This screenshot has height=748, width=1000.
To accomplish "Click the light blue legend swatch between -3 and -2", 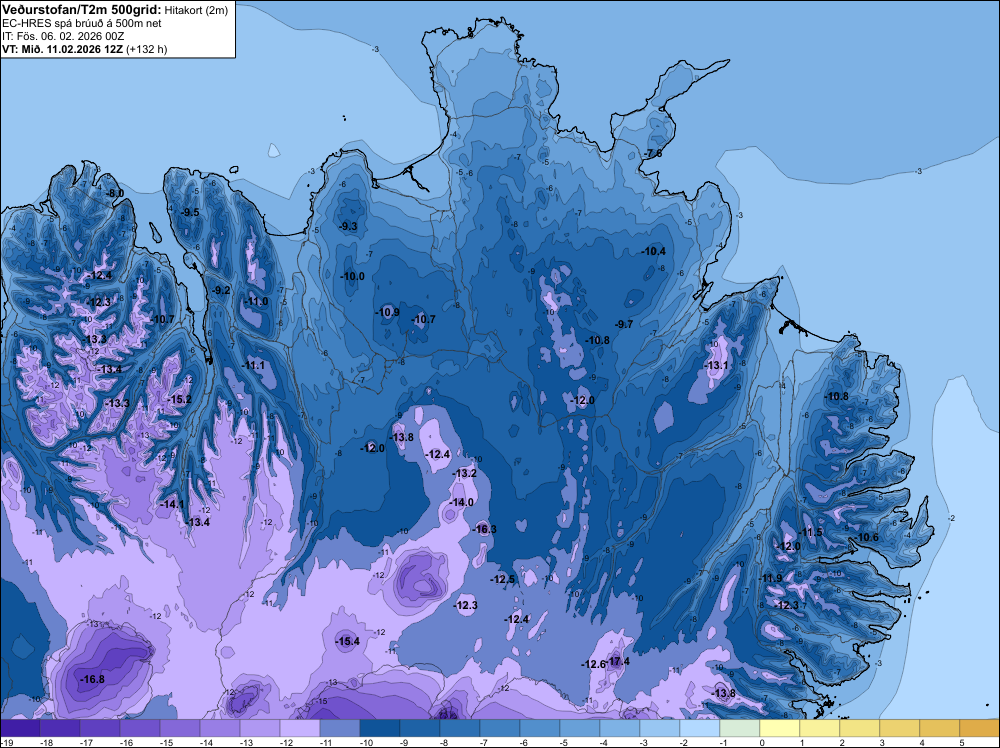I will tap(659, 728).
